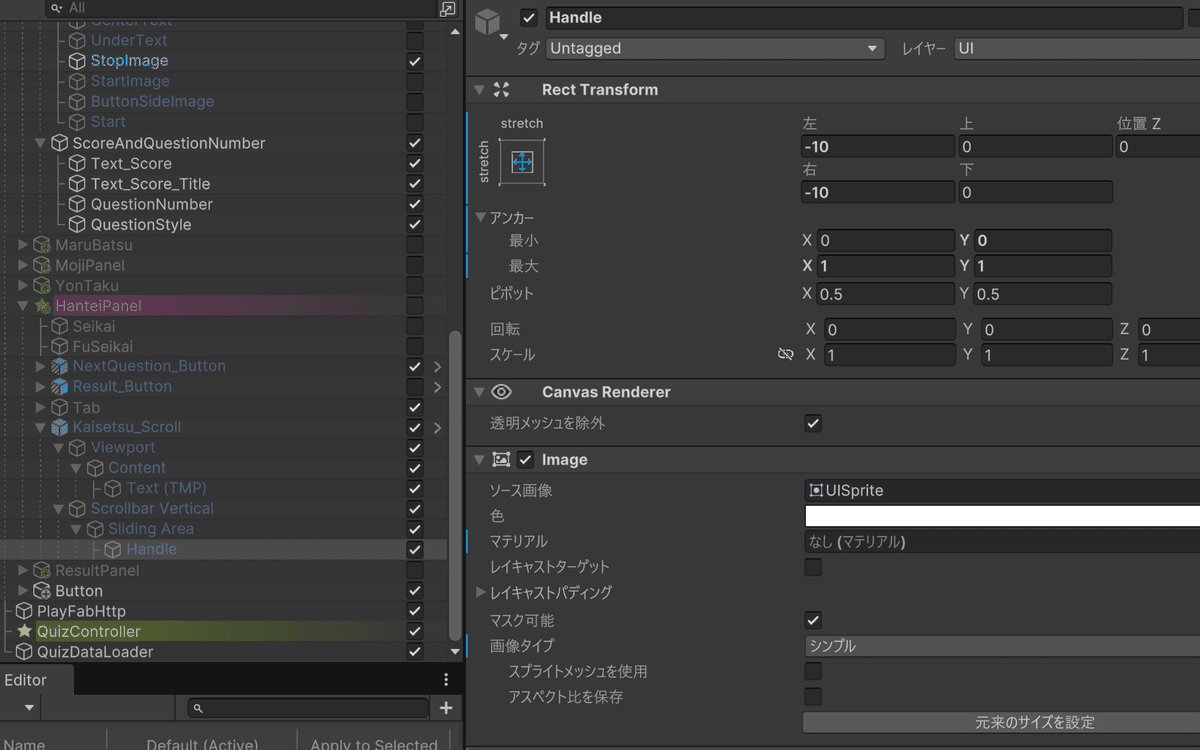The image size is (1200, 750).
Task: Click the cube icon of Text (TMP)
Action: pos(113,488)
